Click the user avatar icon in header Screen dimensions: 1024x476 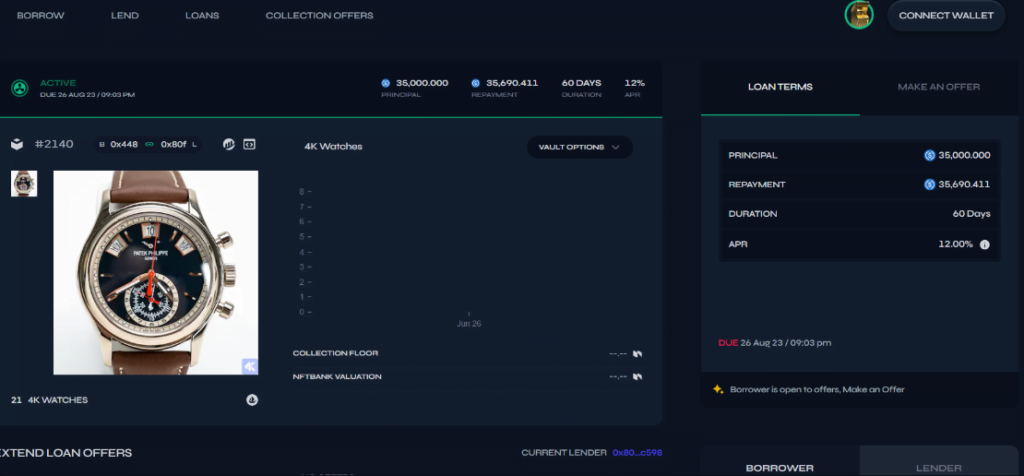(x=859, y=15)
